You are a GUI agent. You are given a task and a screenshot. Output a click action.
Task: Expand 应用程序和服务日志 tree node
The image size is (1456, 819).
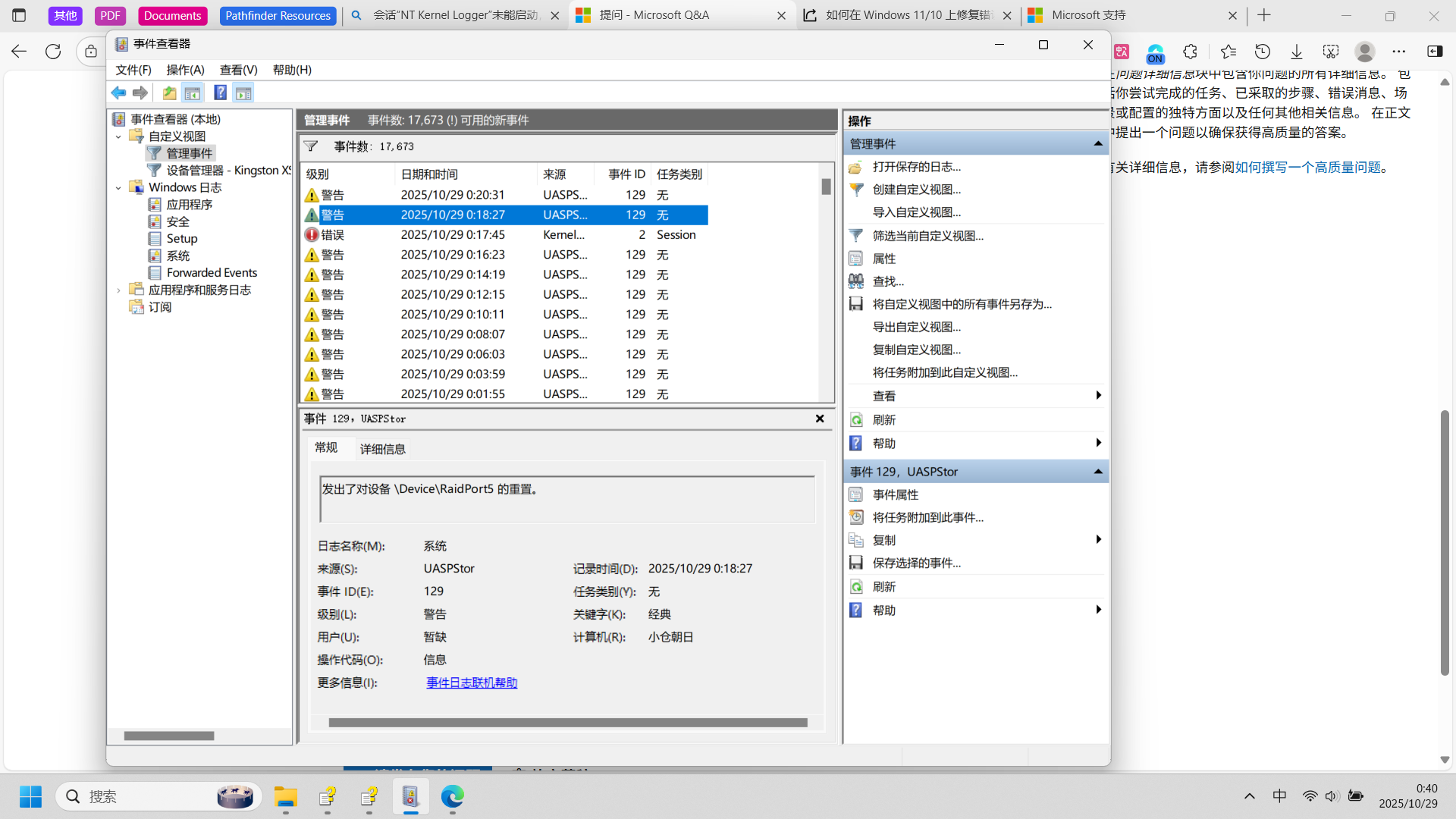(118, 290)
